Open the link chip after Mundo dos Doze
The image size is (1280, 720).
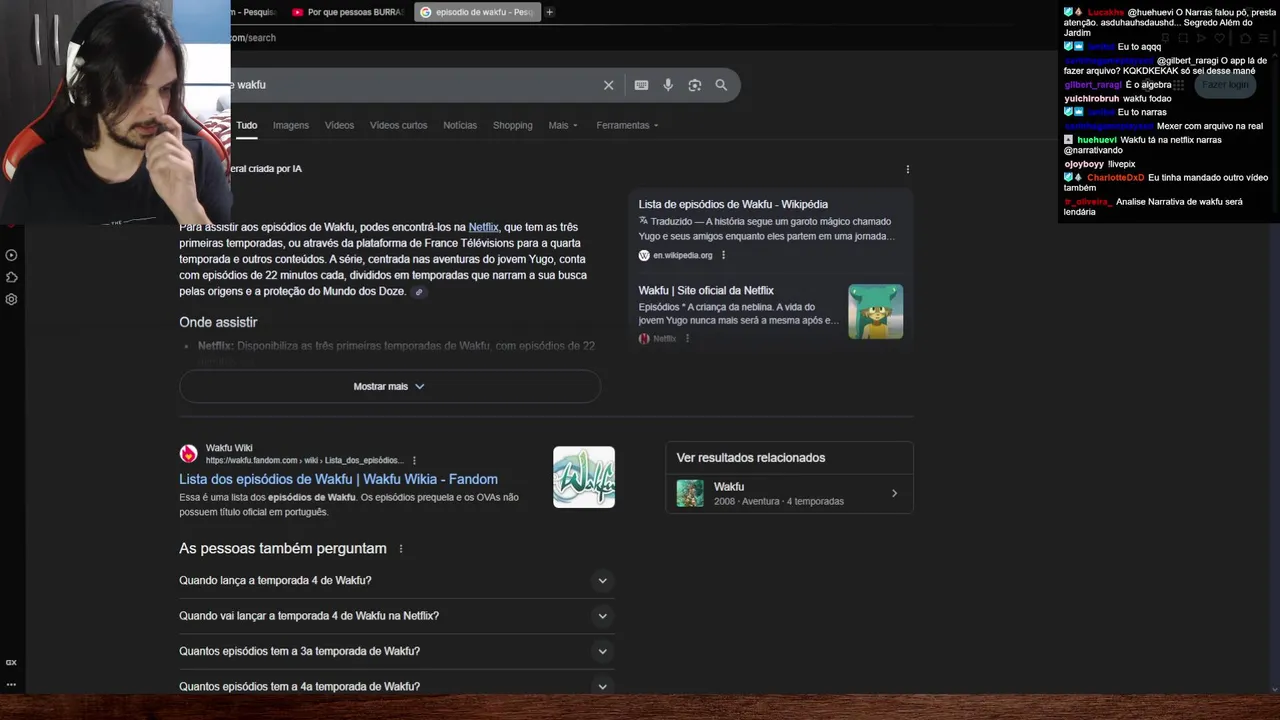tap(419, 292)
